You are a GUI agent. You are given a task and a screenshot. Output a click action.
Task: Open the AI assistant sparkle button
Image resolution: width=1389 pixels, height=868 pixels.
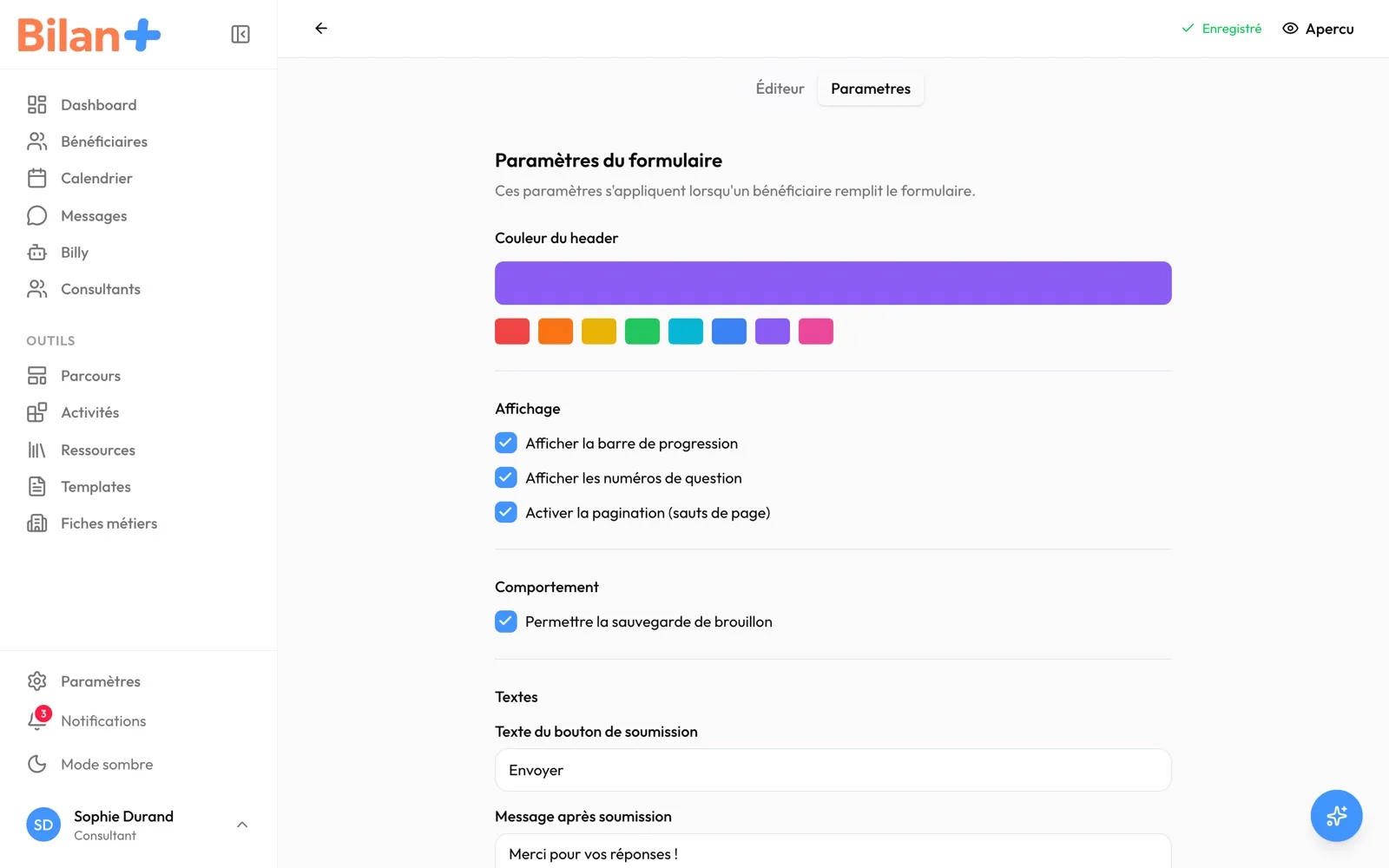point(1336,815)
